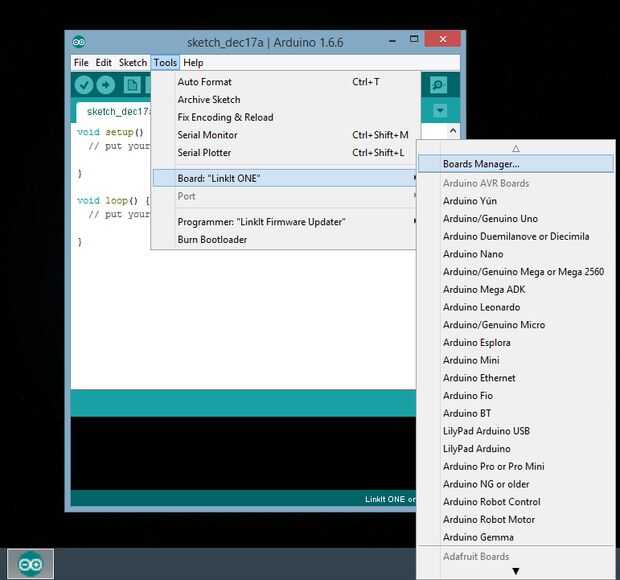Viewport: 620px width, 580px height.
Task: Select the plain LilyPad Arduino board
Action: coord(516,449)
